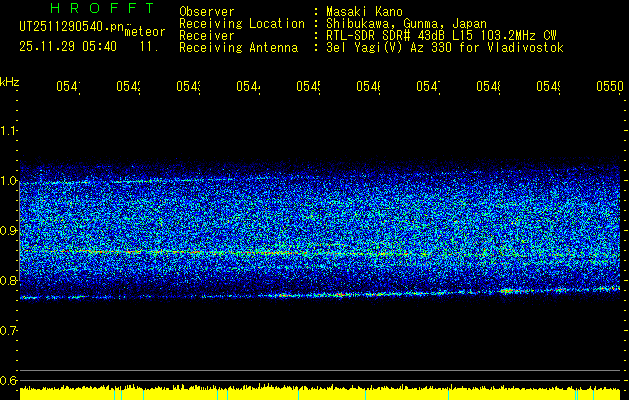Click the 0547 time marker
The height and width of the screenshot is (400, 629).
click(x=428, y=86)
